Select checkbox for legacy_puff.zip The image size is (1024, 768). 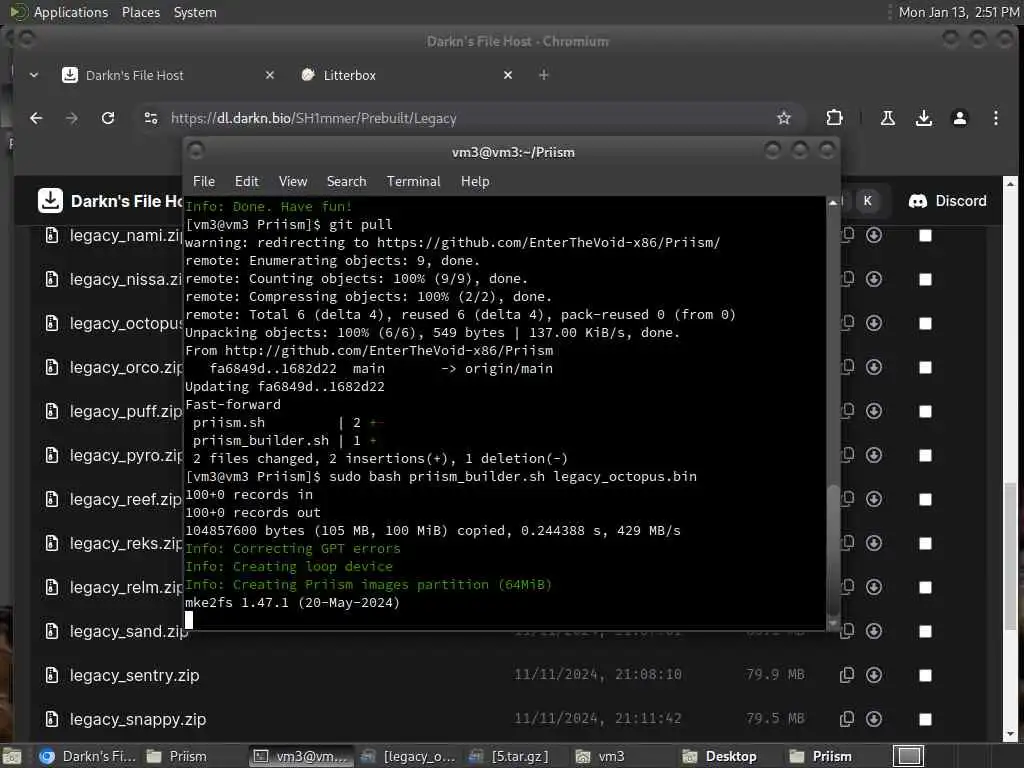coord(925,411)
